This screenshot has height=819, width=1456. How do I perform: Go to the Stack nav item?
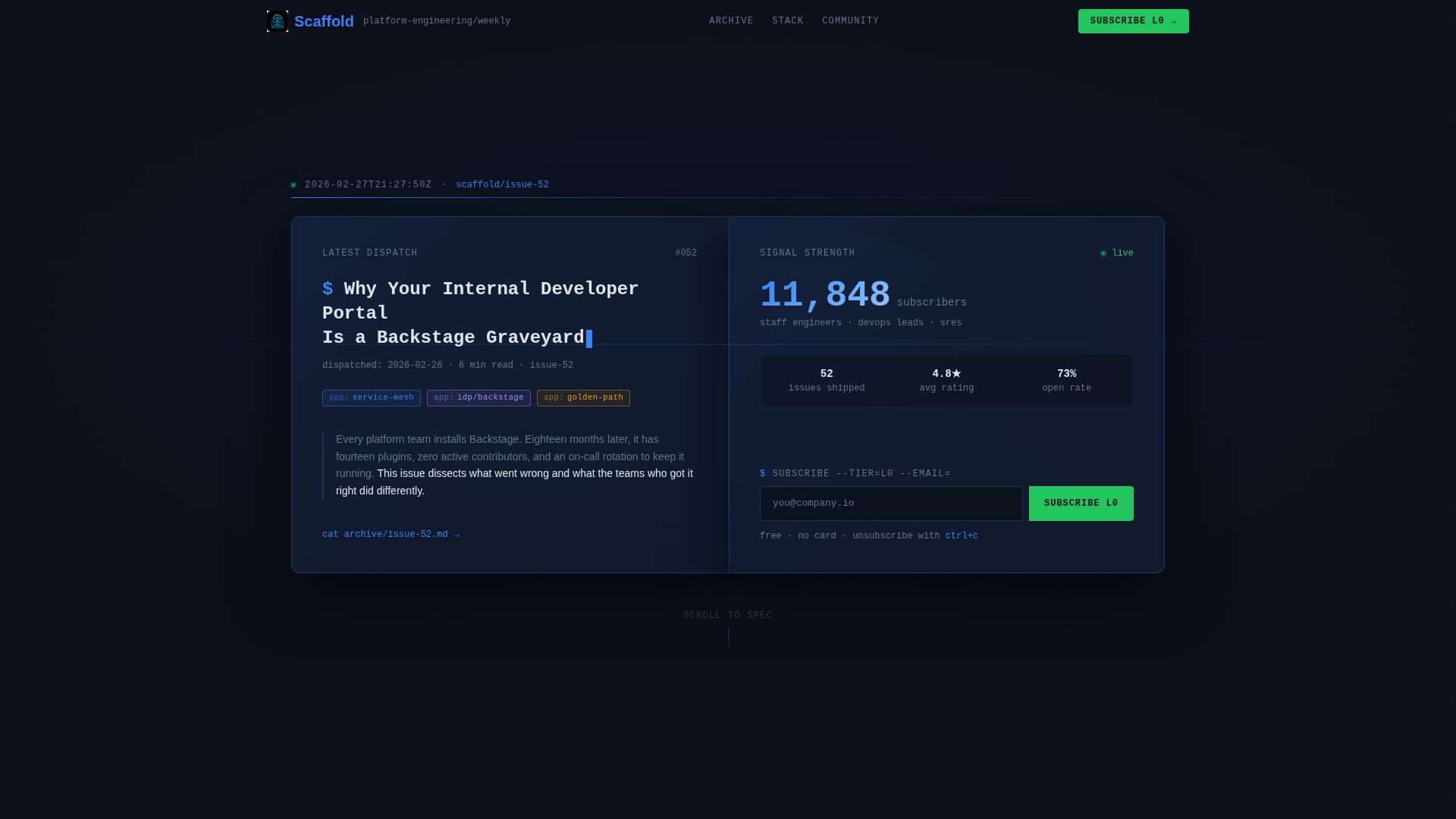pos(787,21)
